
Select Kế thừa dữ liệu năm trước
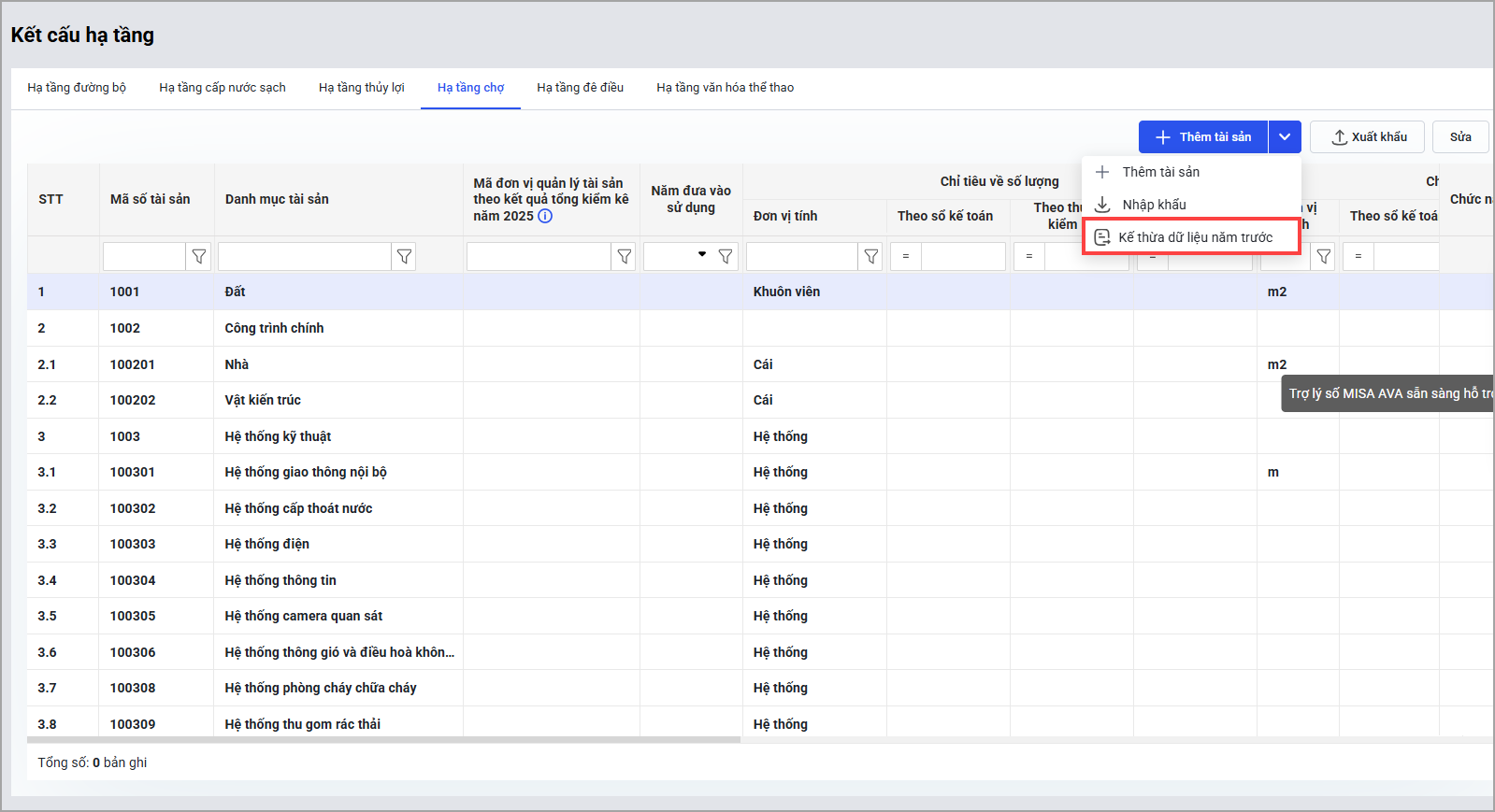[1194, 237]
